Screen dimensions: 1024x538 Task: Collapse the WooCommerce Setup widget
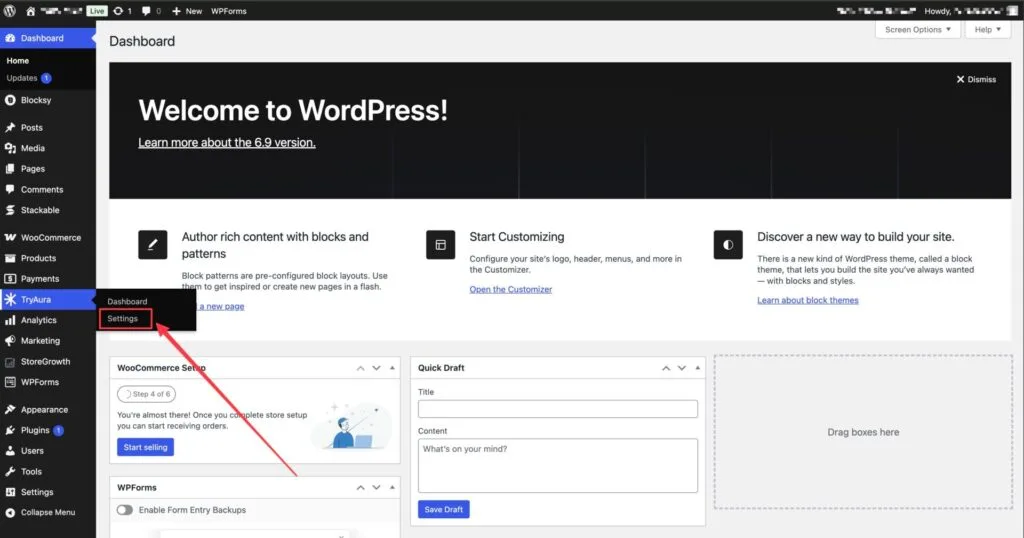pos(392,368)
